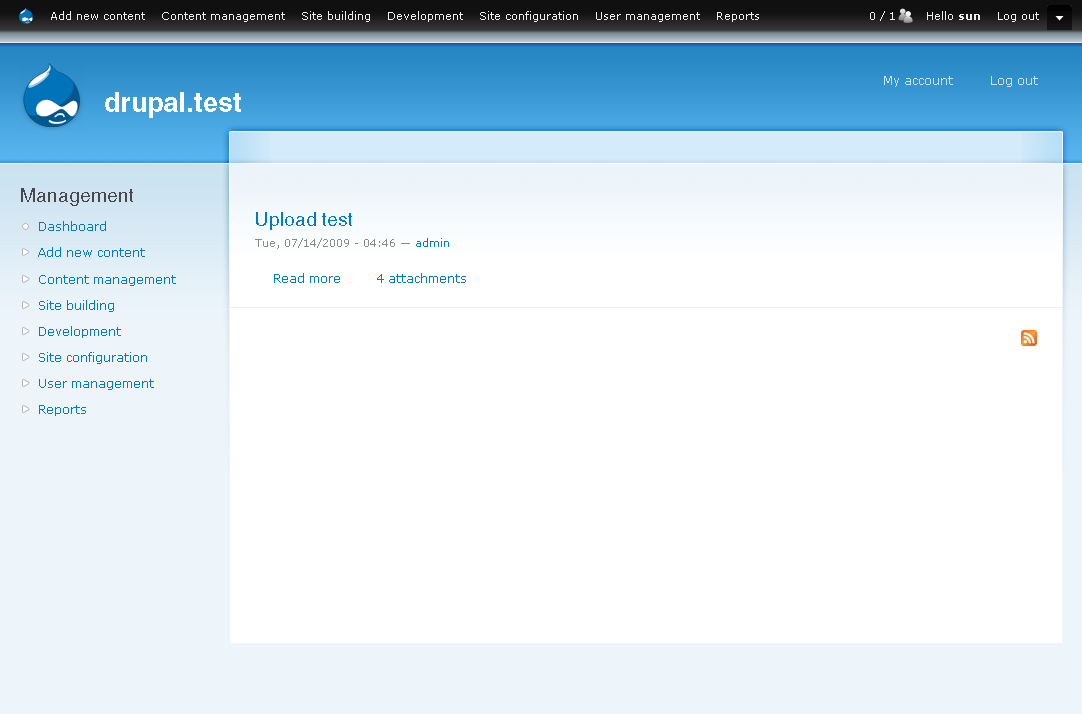Select Reports in the top admin menu
1082x714 pixels.
[x=737, y=16]
